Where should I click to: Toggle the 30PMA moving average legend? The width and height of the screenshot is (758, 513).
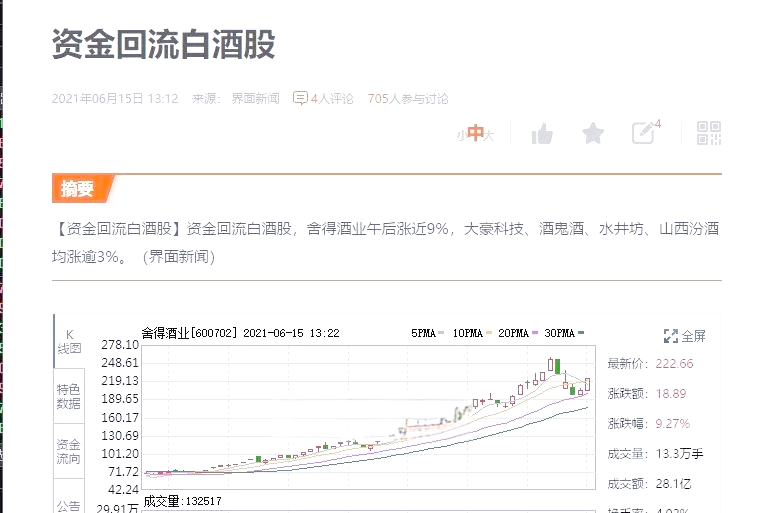[x=564, y=333]
